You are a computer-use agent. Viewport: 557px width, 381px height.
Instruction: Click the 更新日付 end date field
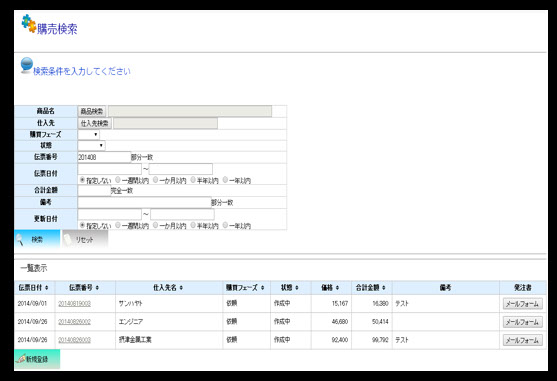click(x=182, y=214)
